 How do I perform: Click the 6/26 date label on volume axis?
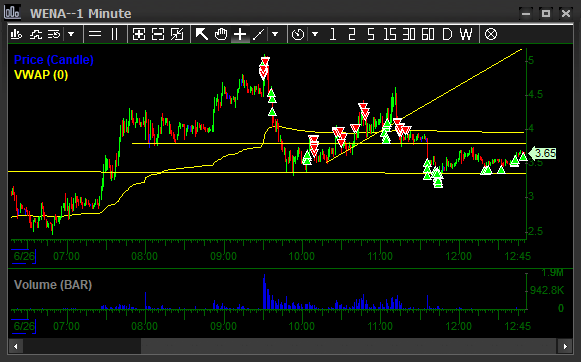[x=24, y=326]
